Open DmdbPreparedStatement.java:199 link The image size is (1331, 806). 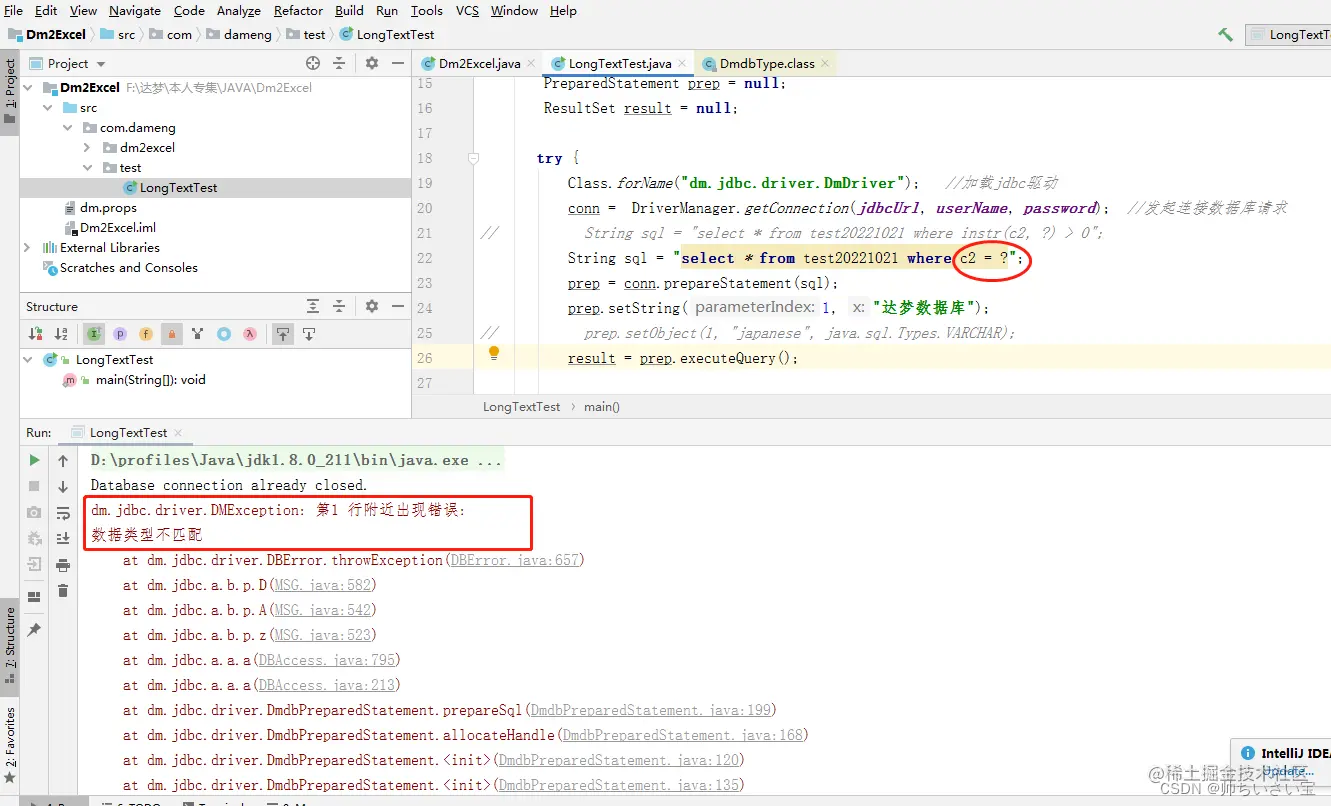pos(651,710)
